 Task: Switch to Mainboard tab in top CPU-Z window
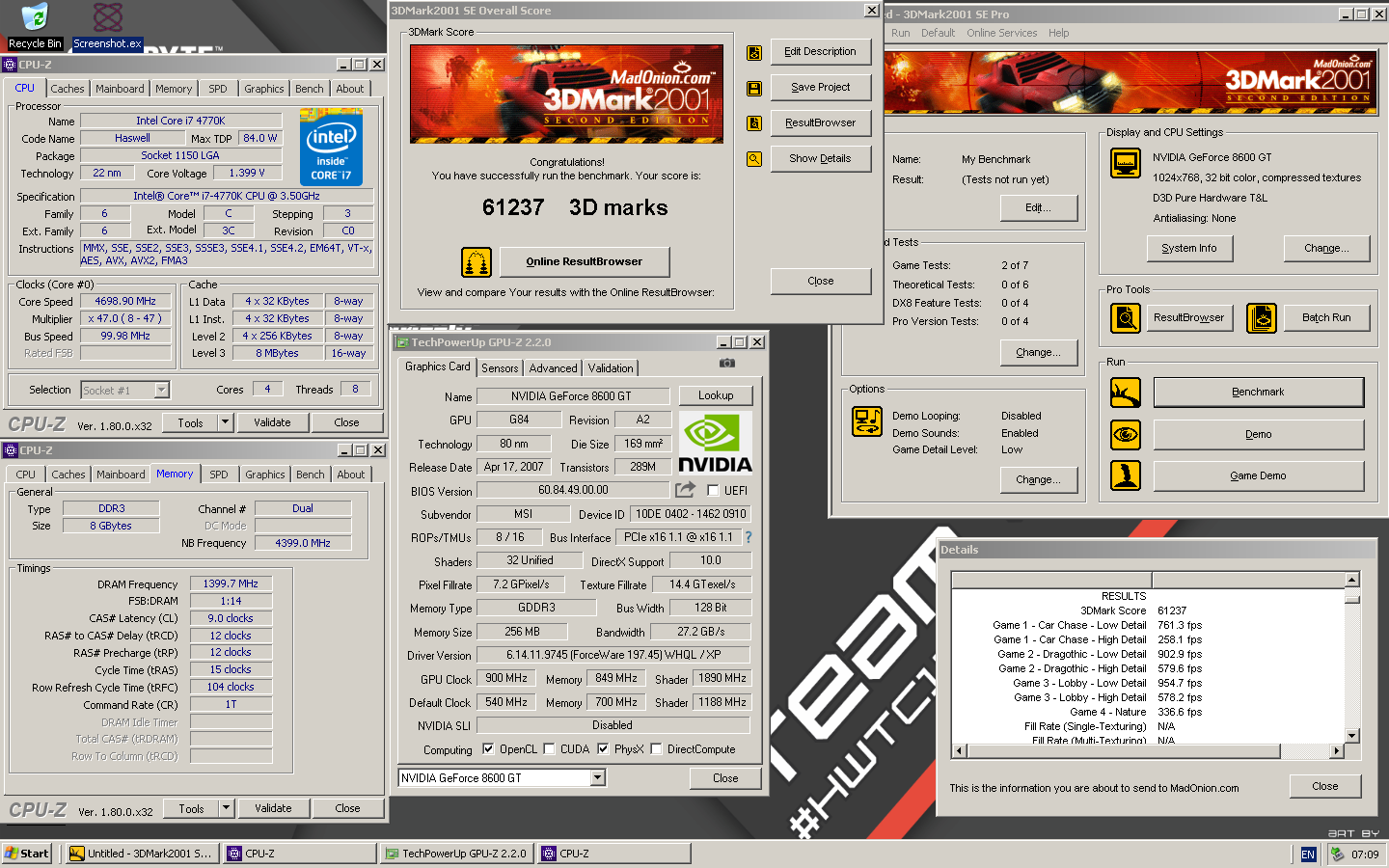(x=120, y=89)
